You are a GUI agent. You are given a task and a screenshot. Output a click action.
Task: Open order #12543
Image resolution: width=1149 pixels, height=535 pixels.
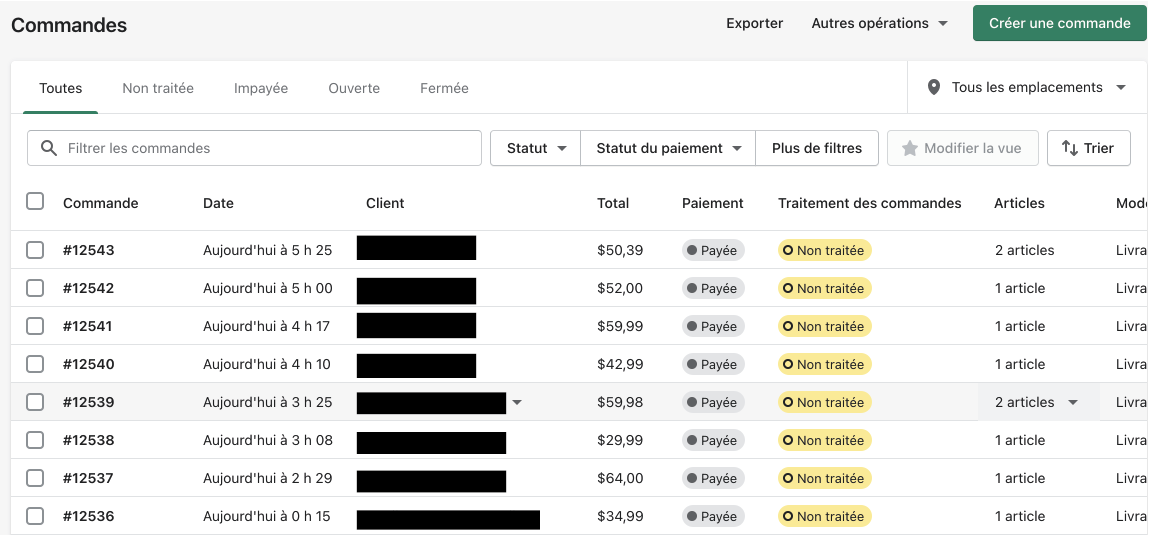[x=89, y=251]
